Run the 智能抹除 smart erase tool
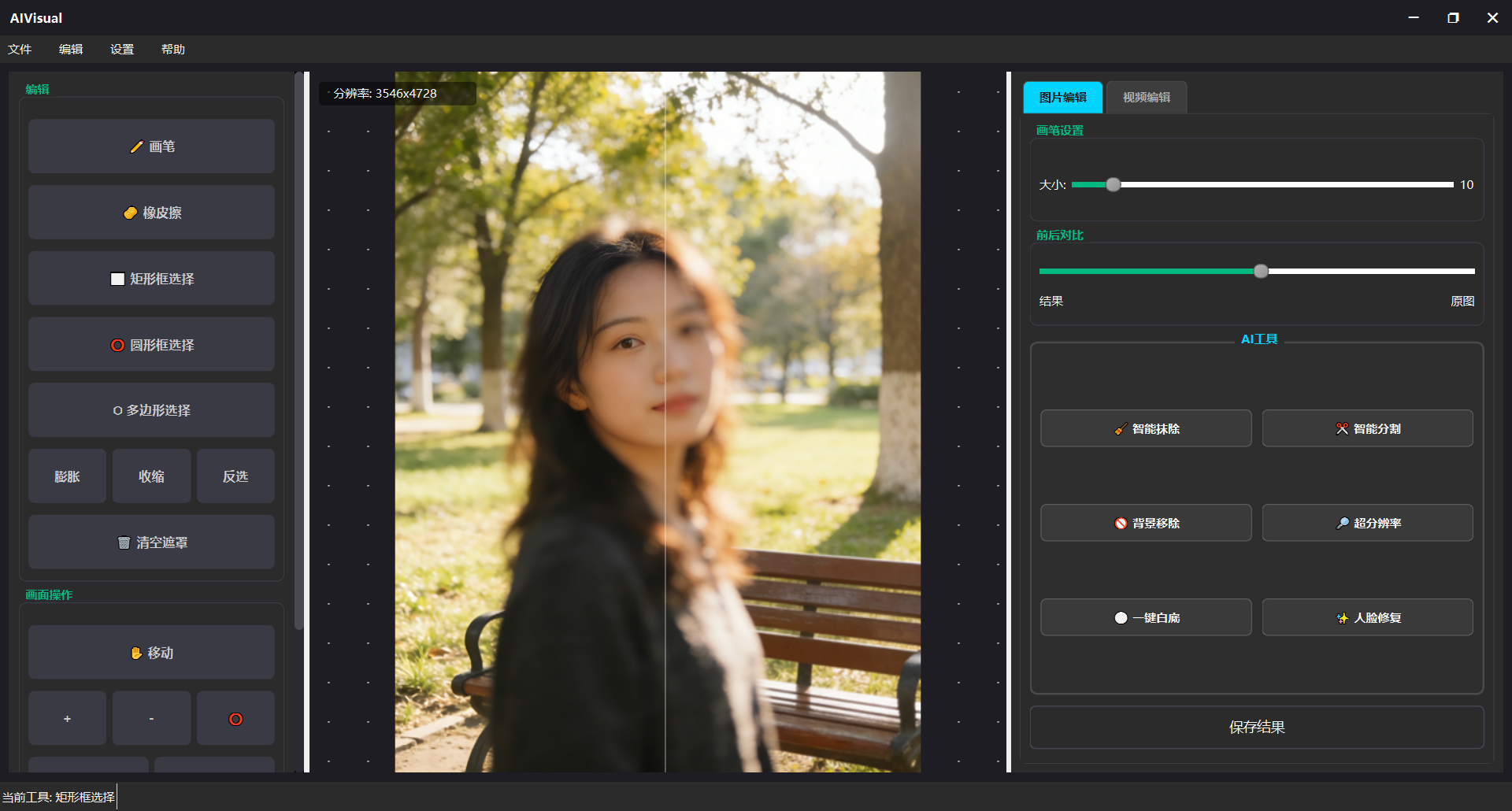 pyautogui.click(x=1145, y=428)
